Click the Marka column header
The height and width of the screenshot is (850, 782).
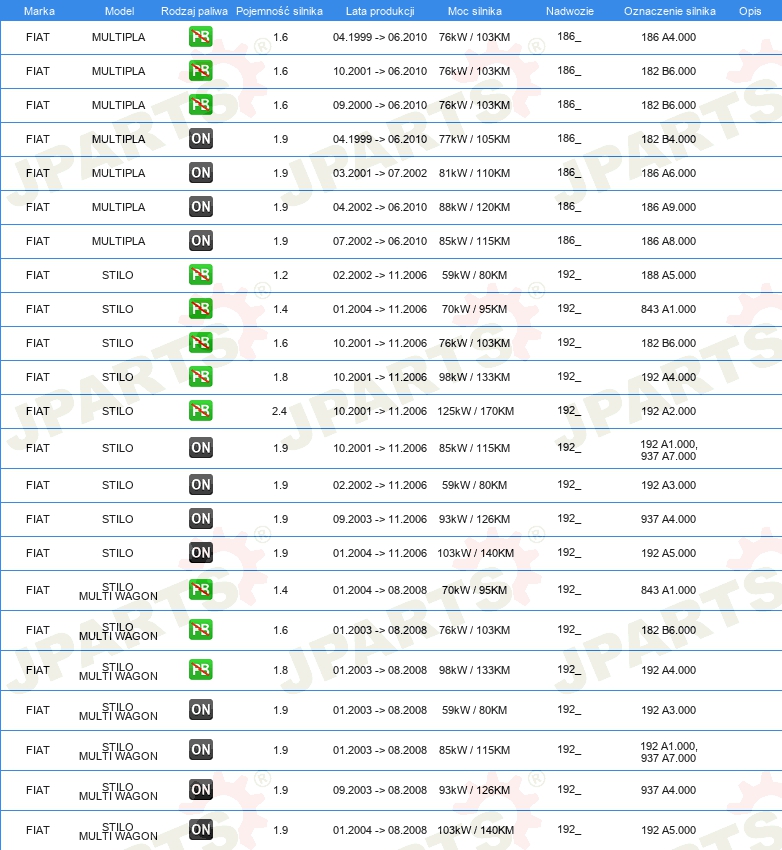point(39,11)
